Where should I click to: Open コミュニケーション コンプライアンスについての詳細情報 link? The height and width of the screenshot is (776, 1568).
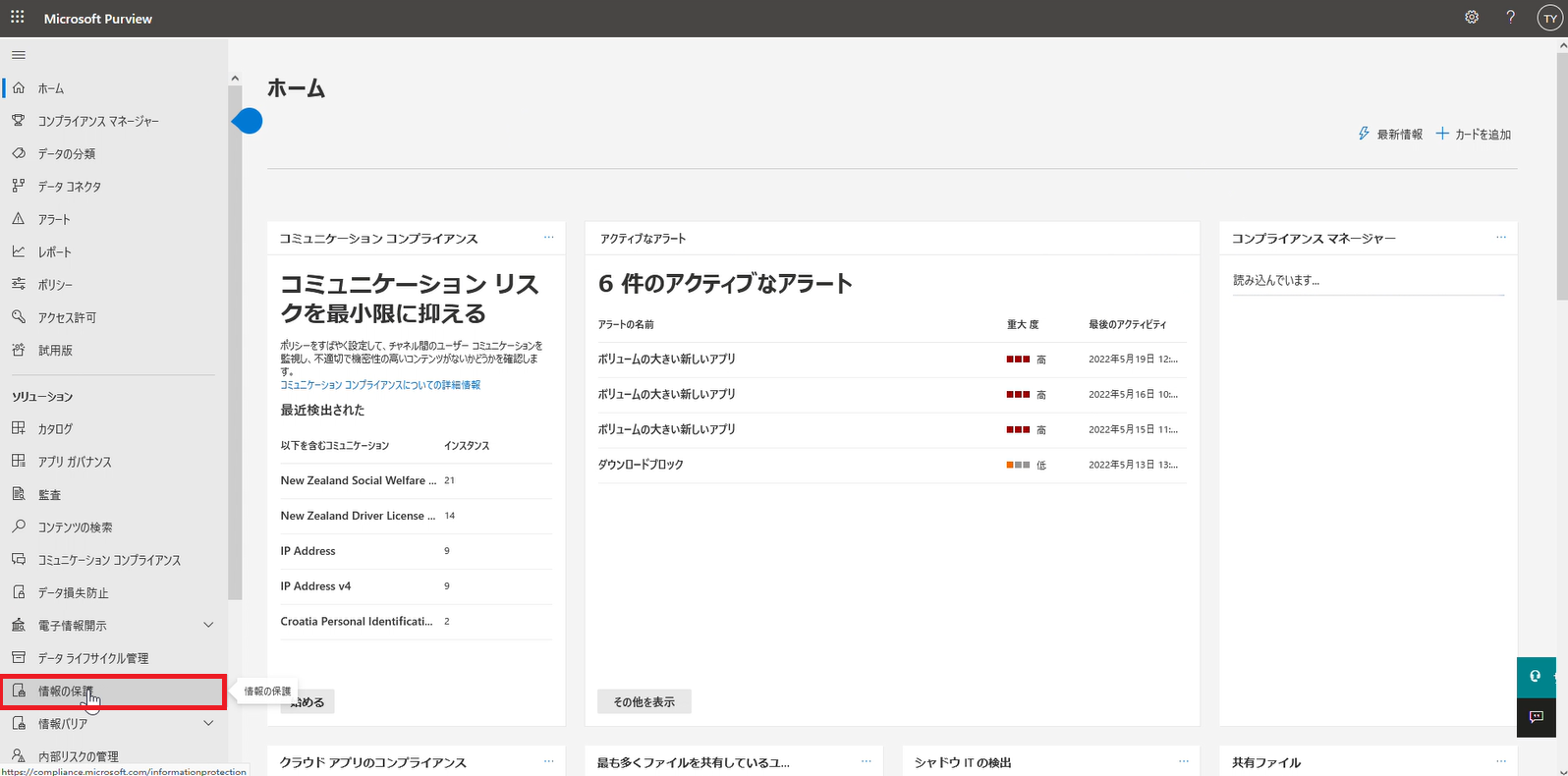[380, 385]
